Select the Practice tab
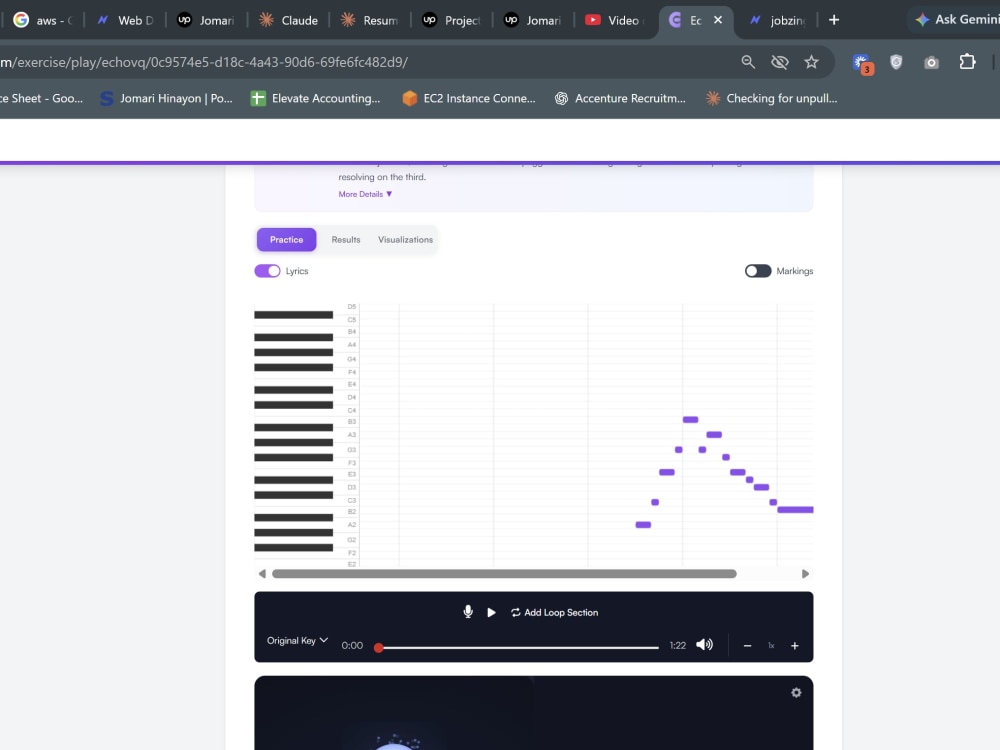The height and width of the screenshot is (750, 1000). coord(286,240)
